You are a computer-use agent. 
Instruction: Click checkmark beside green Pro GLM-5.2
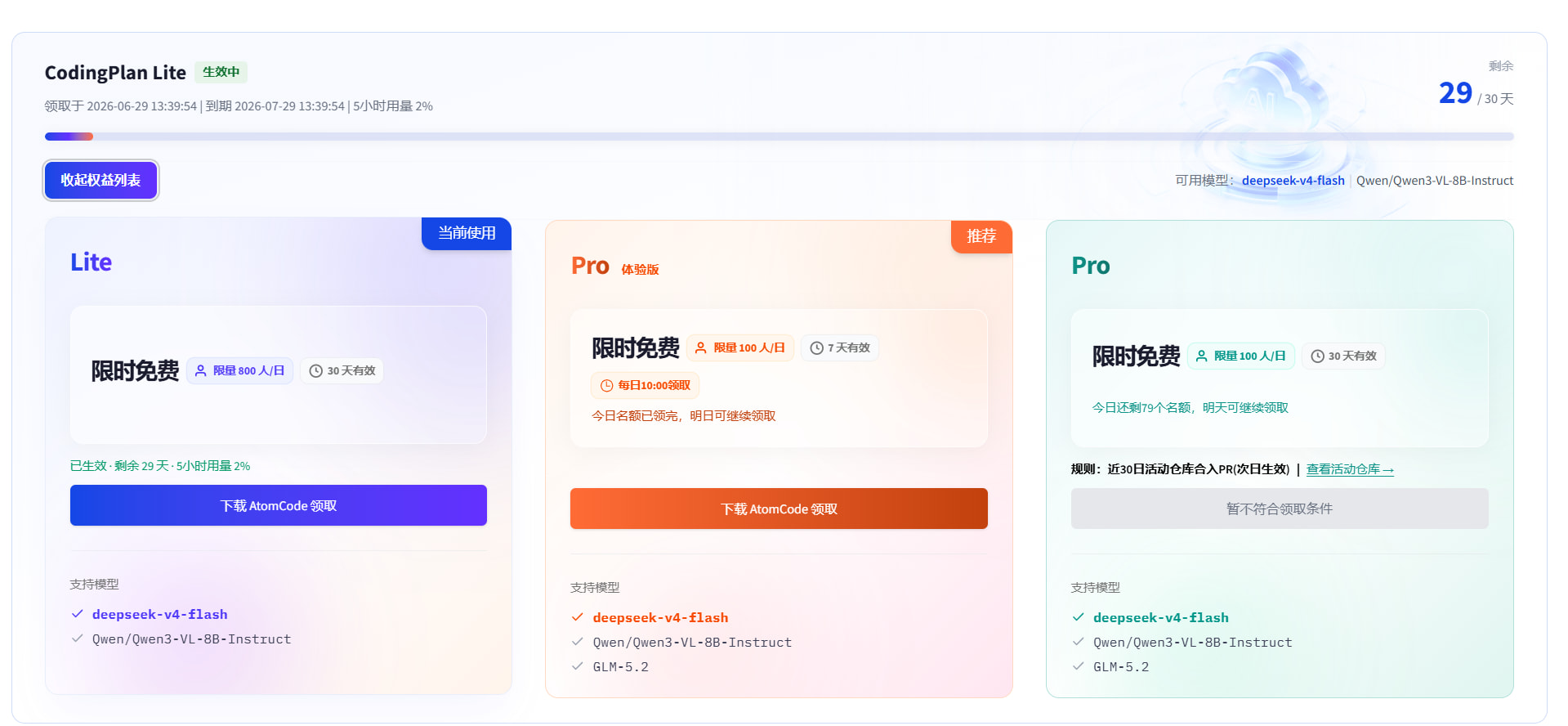pyautogui.click(x=1079, y=666)
